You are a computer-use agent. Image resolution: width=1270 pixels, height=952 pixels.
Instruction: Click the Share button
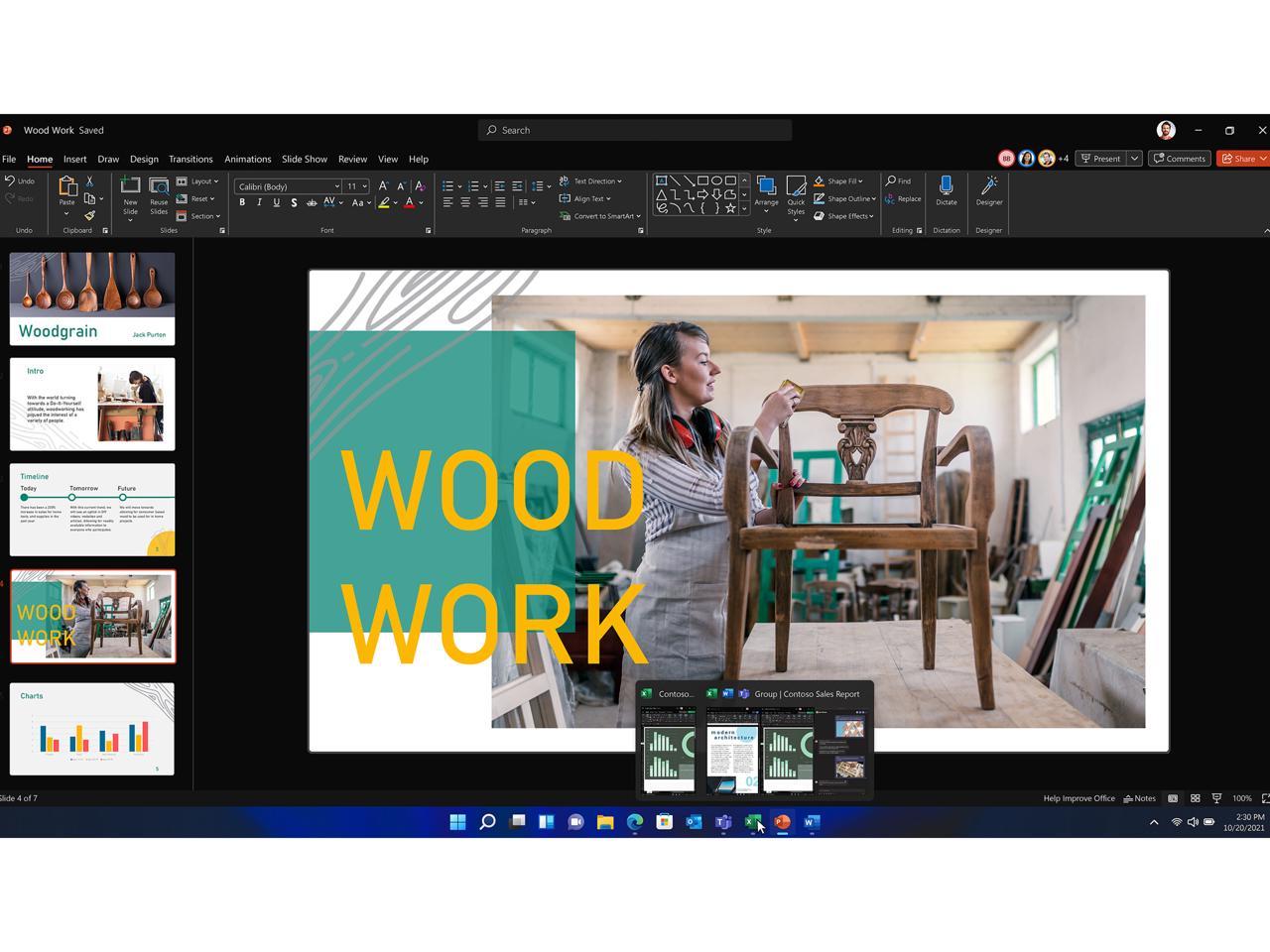click(1241, 158)
